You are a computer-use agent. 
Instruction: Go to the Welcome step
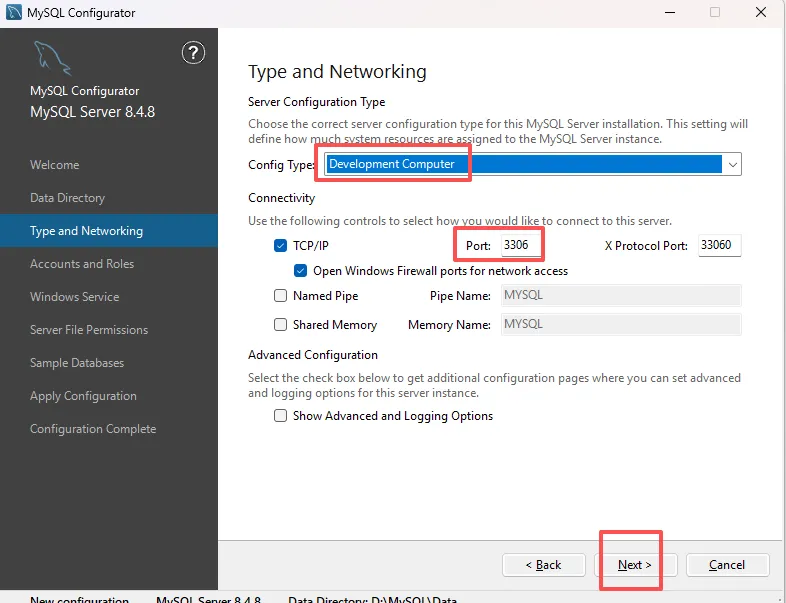coord(54,165)
